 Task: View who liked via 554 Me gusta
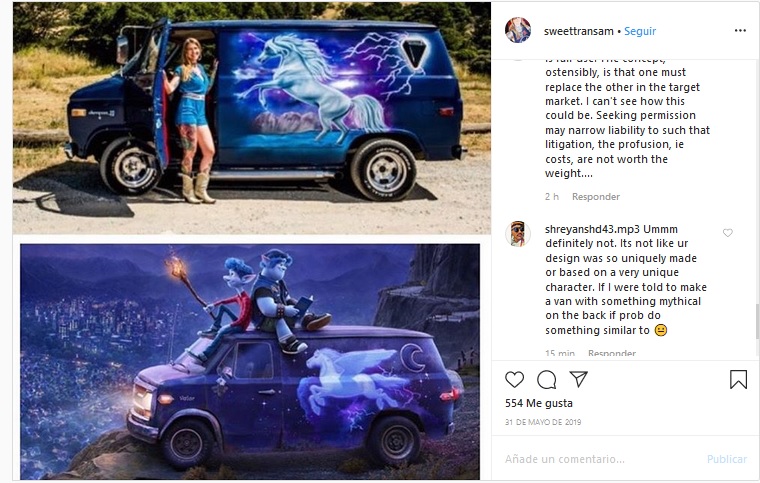(538, 403)
